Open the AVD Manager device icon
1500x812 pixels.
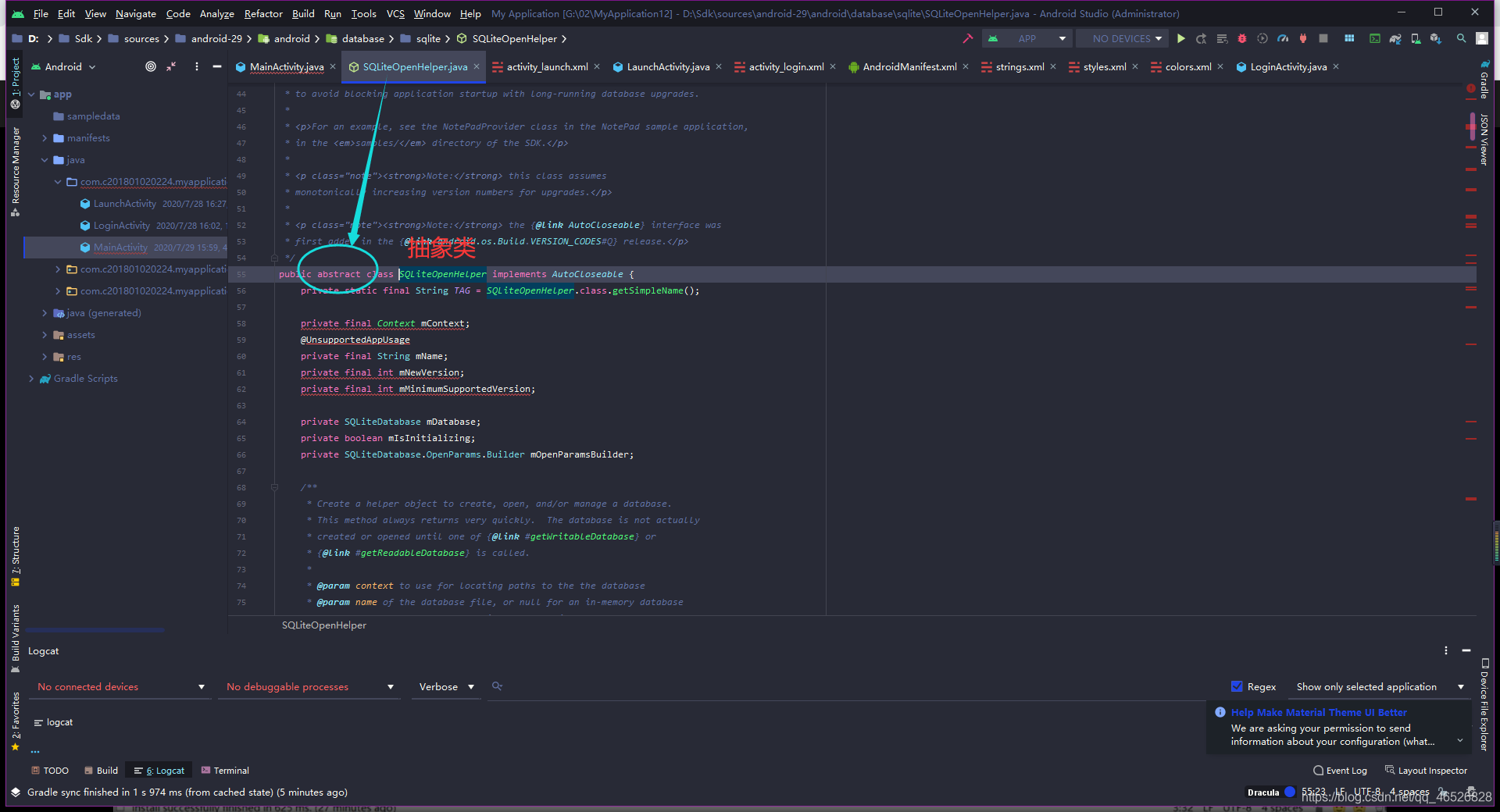point(1416,38)
